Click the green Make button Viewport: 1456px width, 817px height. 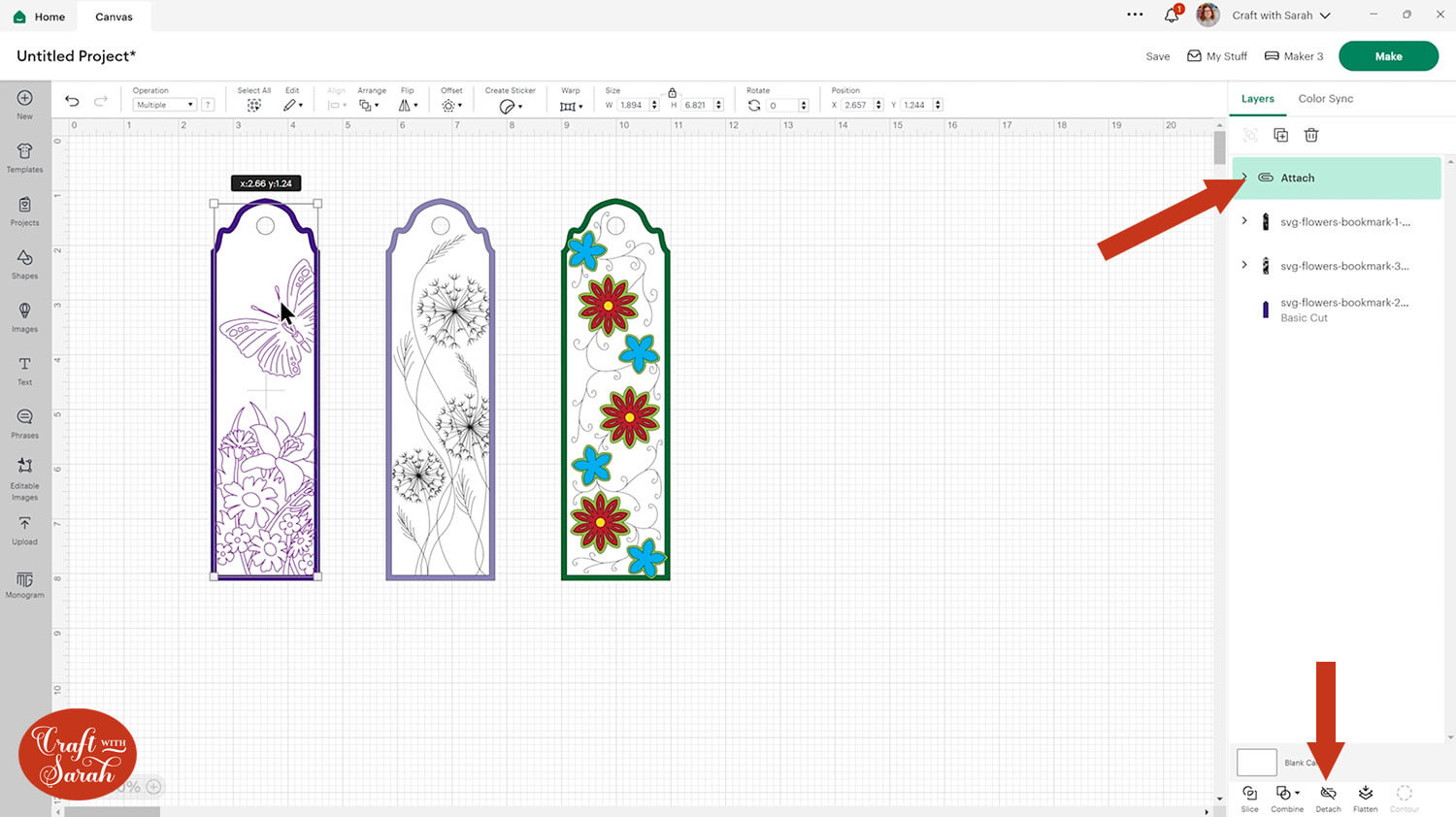click(x=1388, y=56)
